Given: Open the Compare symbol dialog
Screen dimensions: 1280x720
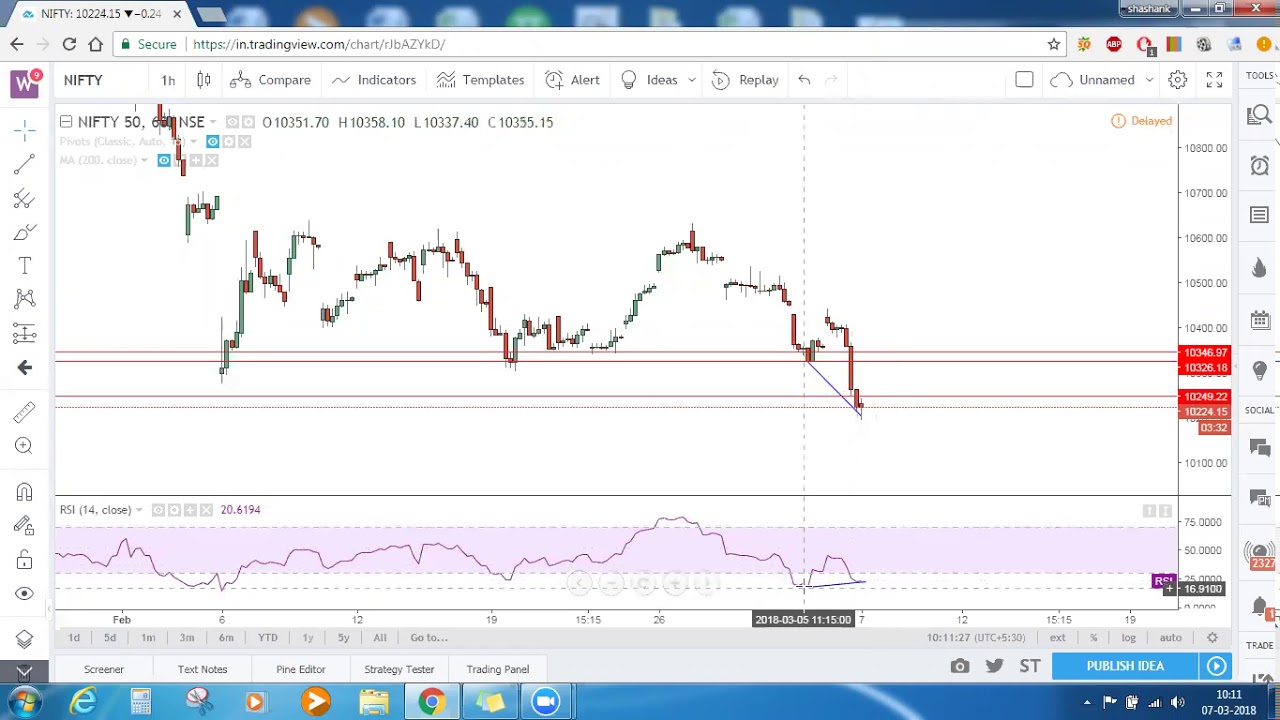Looking at the screenshot, I should pyautogui.click(x=270, y=80).
